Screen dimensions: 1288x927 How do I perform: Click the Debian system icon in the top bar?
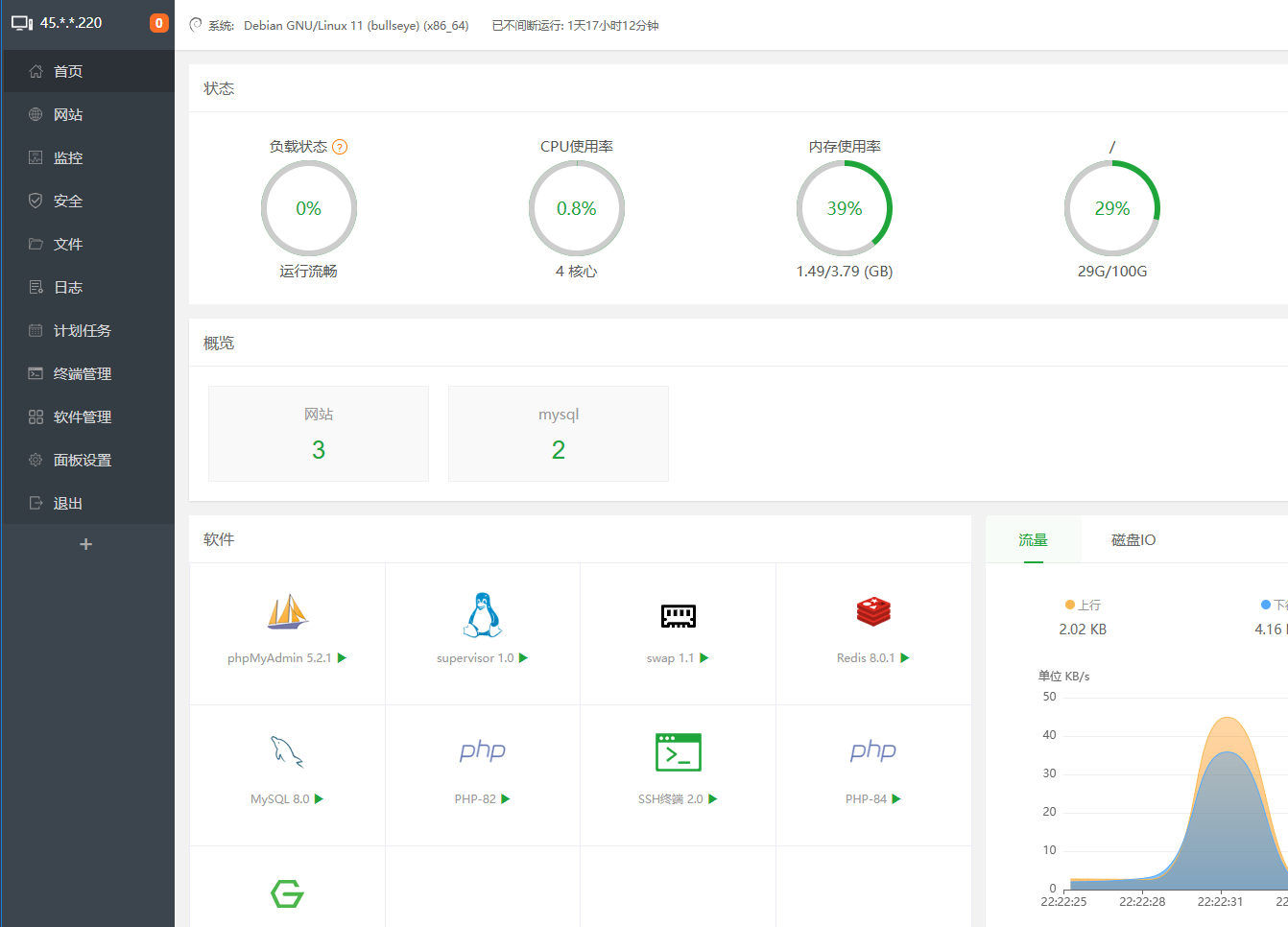coord(196,25)
